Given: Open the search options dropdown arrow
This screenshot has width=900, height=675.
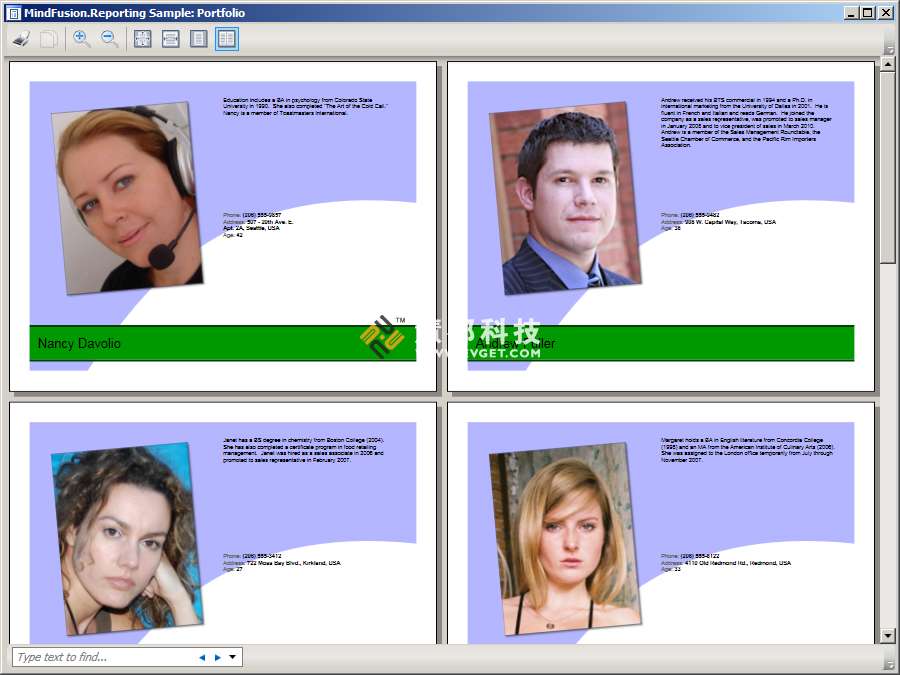Looking at the screenshot, I should [232, 657].
